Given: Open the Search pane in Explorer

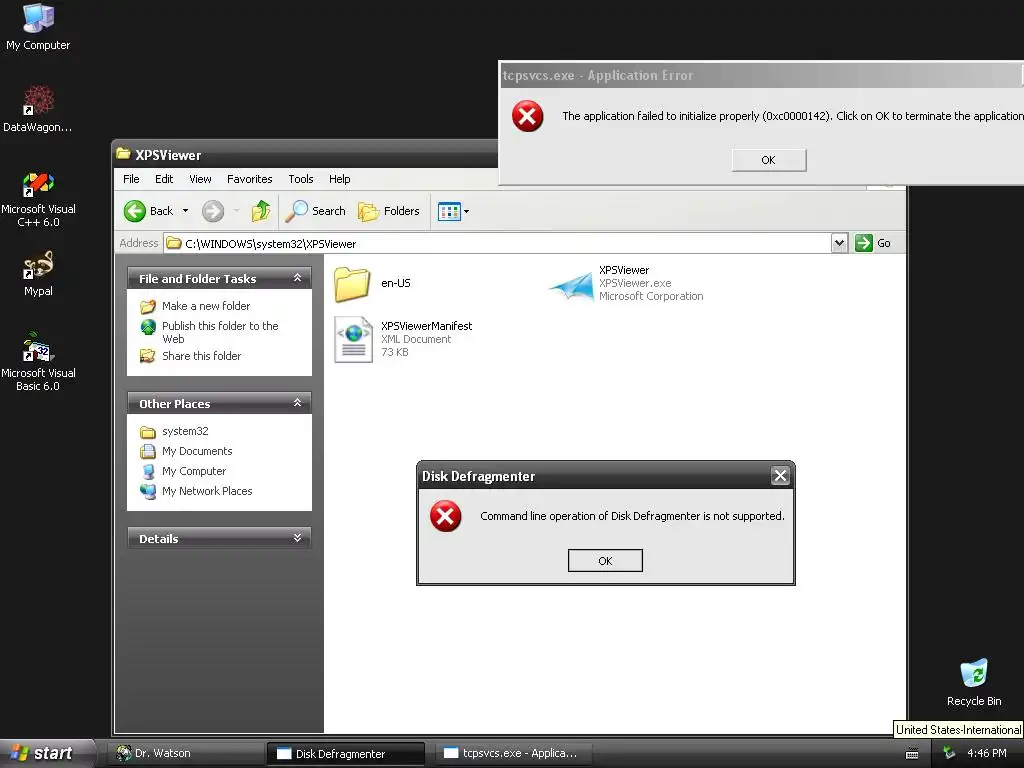Looking at the screenshot, I should (316, 211).
